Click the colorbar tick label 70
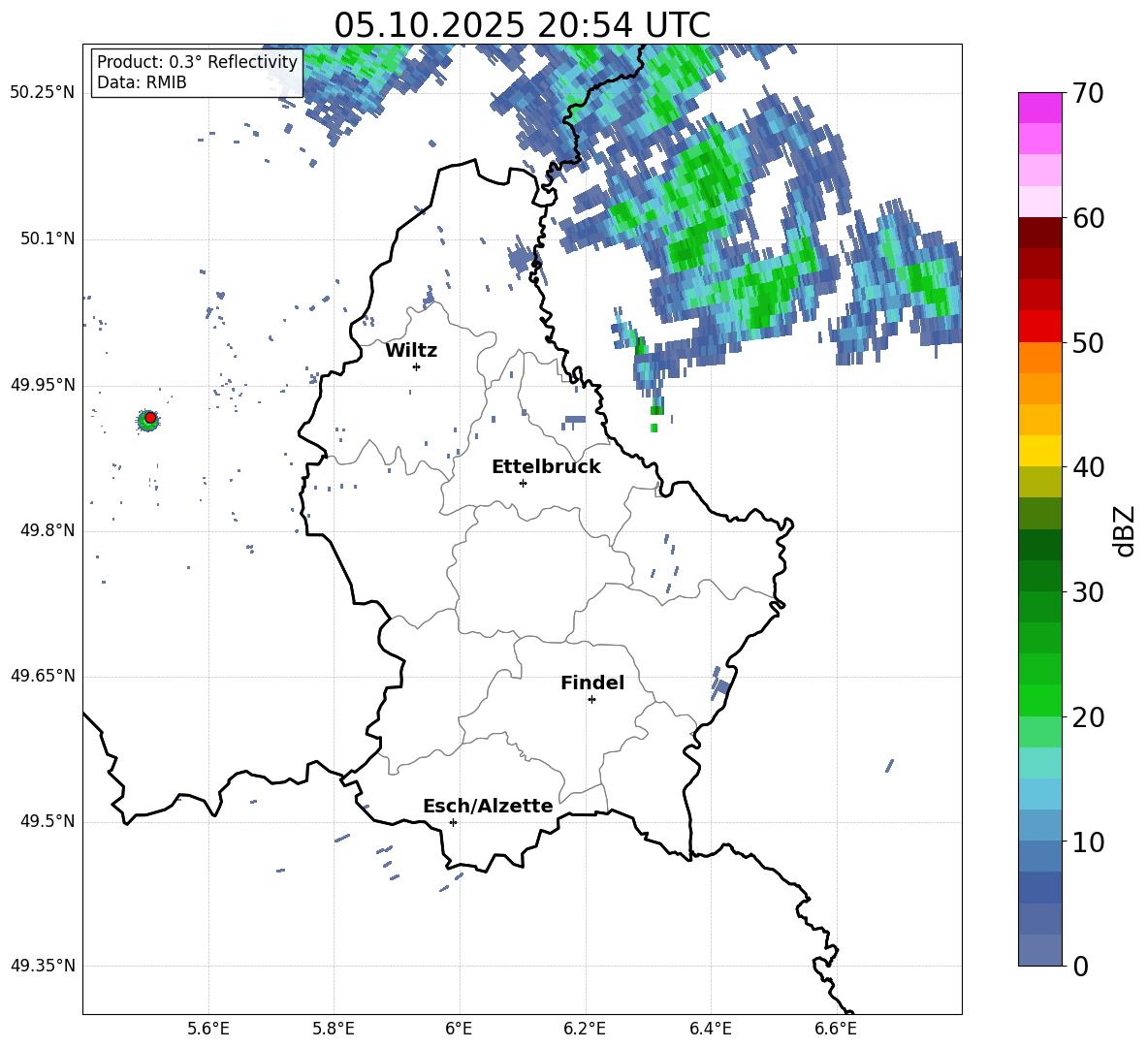The image size is (1148, 1048). pos(1089,94)
